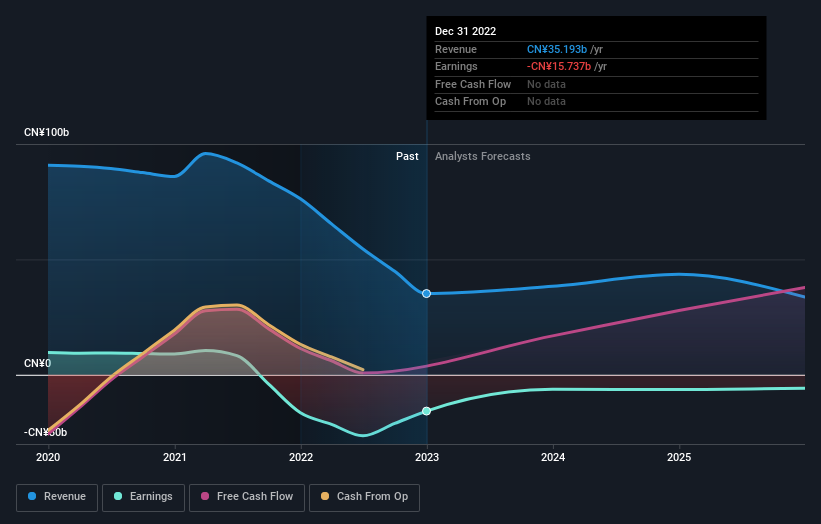
Task: Click the CN¥35.193b revenue value
Action: tap(557, 49)
